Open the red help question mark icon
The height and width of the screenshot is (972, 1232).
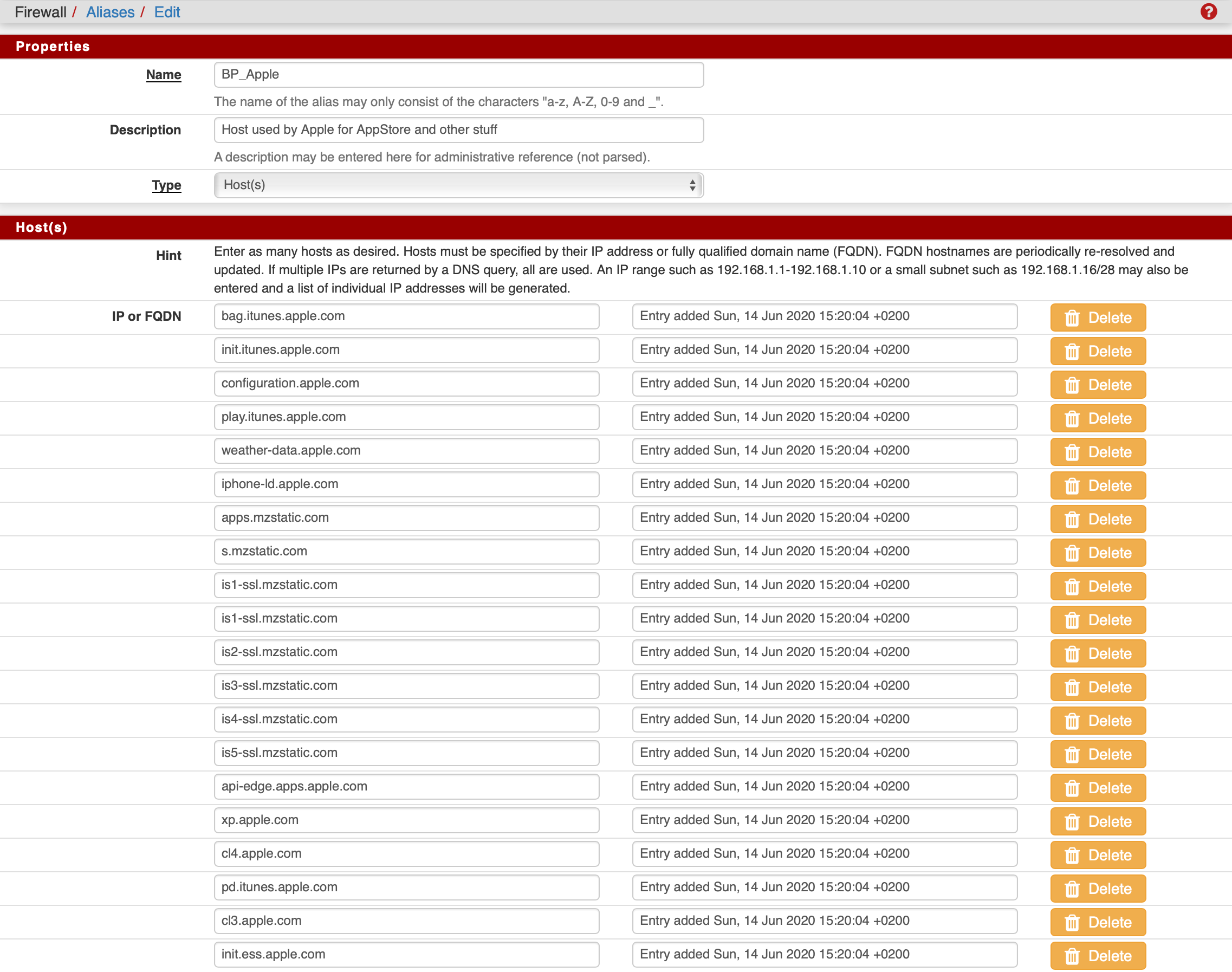point(1208,12)
